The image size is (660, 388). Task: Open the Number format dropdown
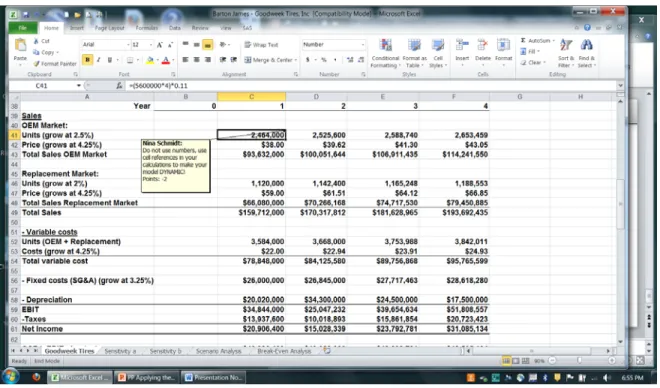[x=362, y=45]
